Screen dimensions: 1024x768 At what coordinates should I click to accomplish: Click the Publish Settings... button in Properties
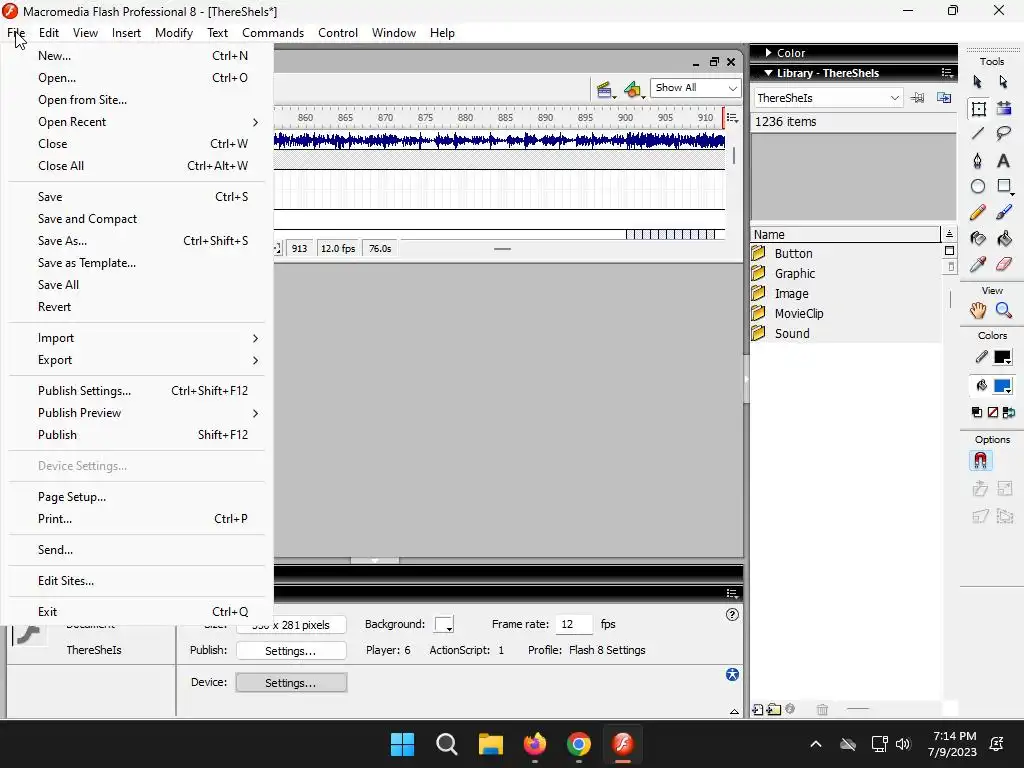click(x=291, y=651)
